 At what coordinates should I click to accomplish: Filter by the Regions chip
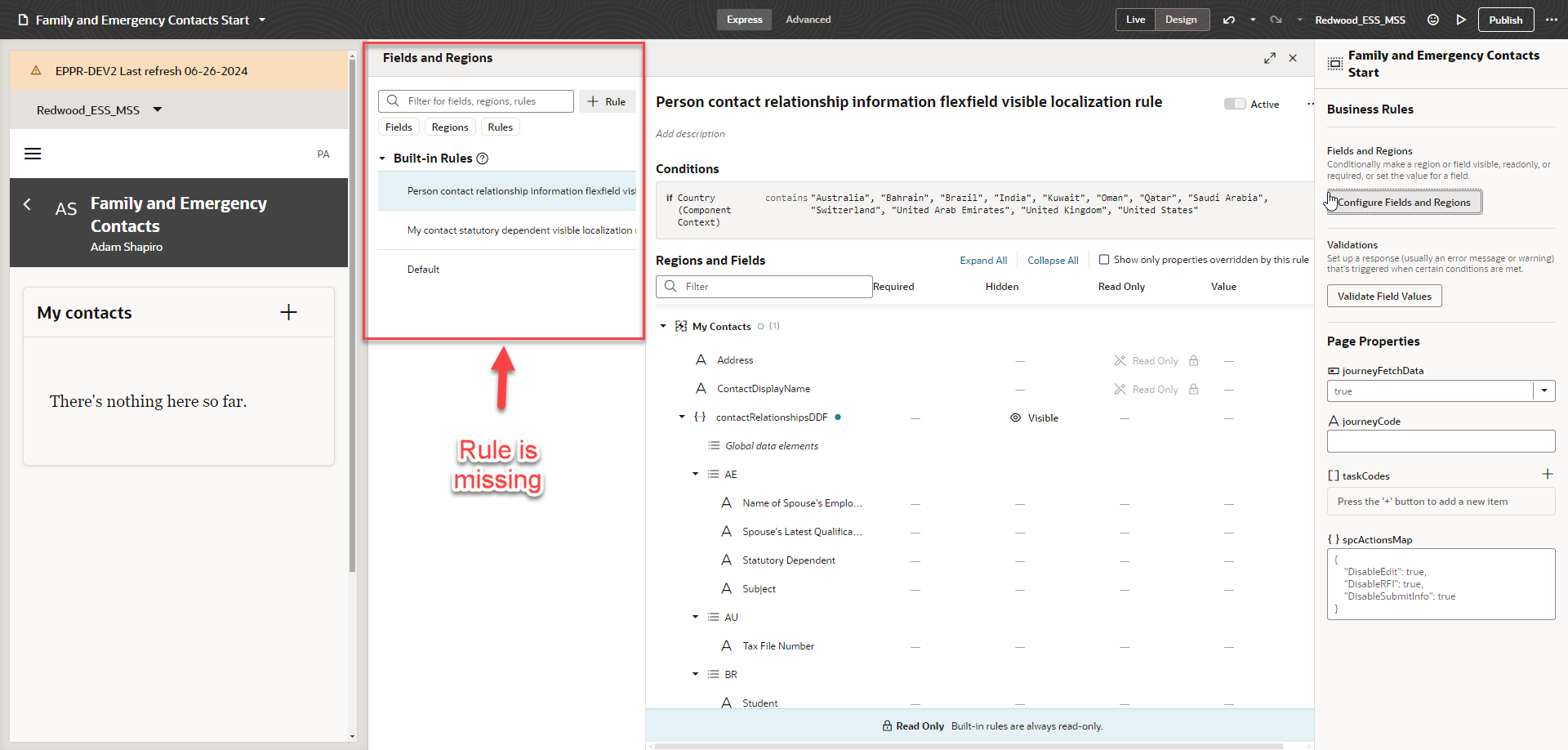(x=450, y=127)
